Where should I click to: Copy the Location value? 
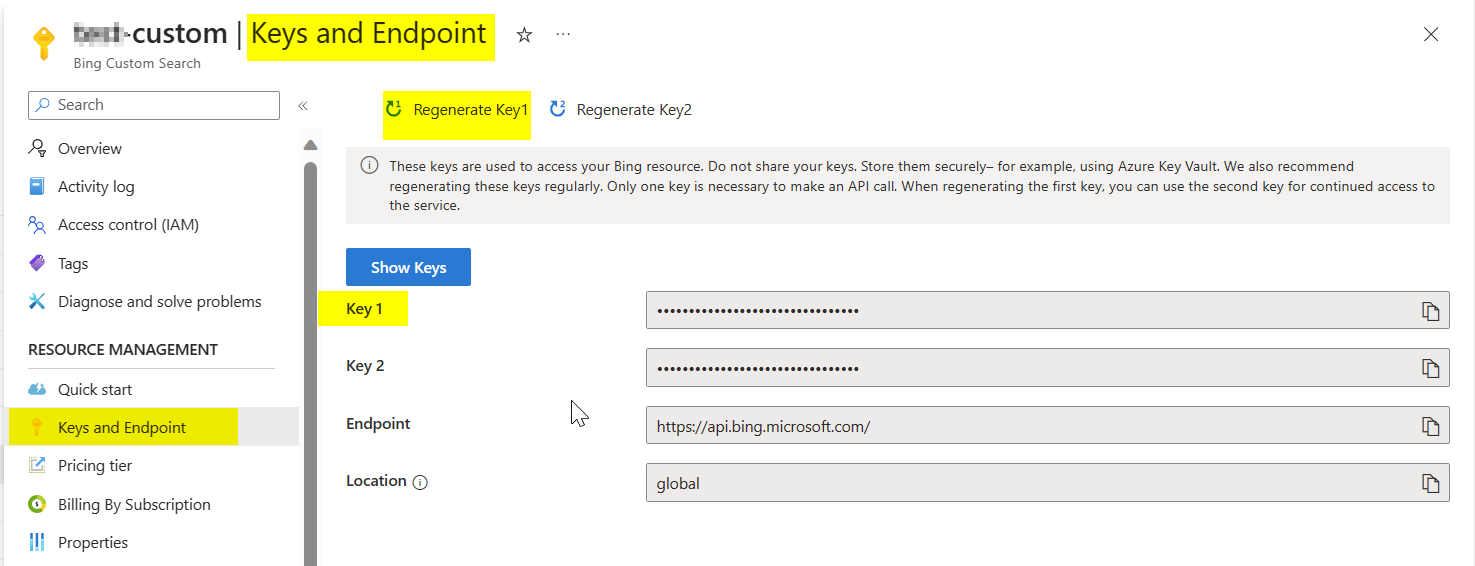coord(1431,483)
